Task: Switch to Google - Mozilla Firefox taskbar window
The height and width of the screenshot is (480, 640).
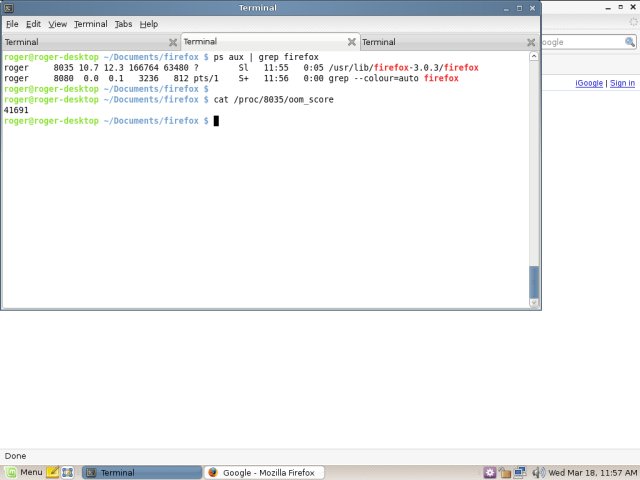Action: 262,472
